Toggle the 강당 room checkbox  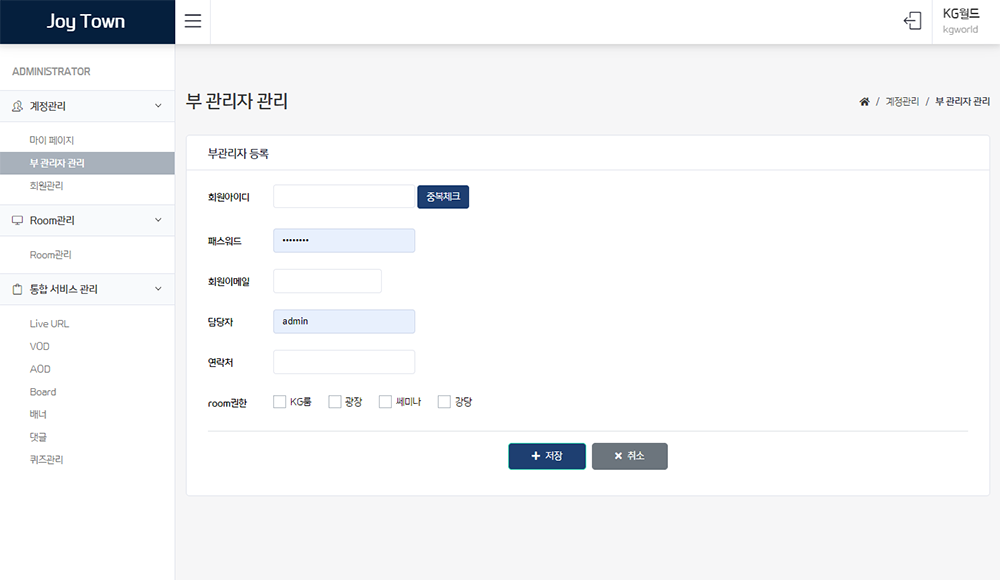(444, 402)
